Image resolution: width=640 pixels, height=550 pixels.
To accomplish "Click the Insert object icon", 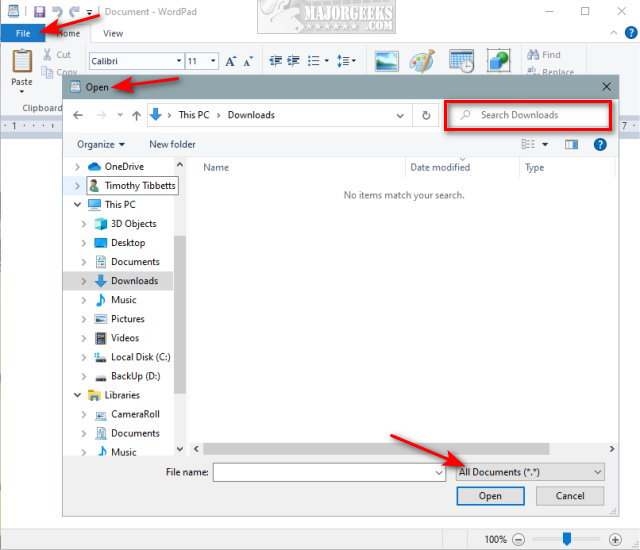I will coord(498,61).
